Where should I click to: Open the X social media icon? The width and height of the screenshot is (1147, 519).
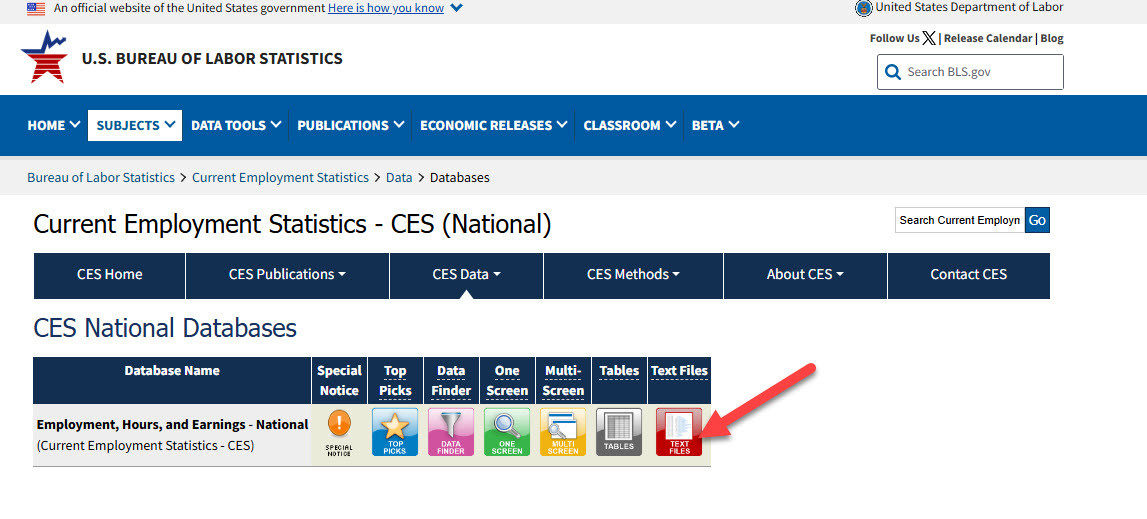pyautogui.click(x=930, y=38)
